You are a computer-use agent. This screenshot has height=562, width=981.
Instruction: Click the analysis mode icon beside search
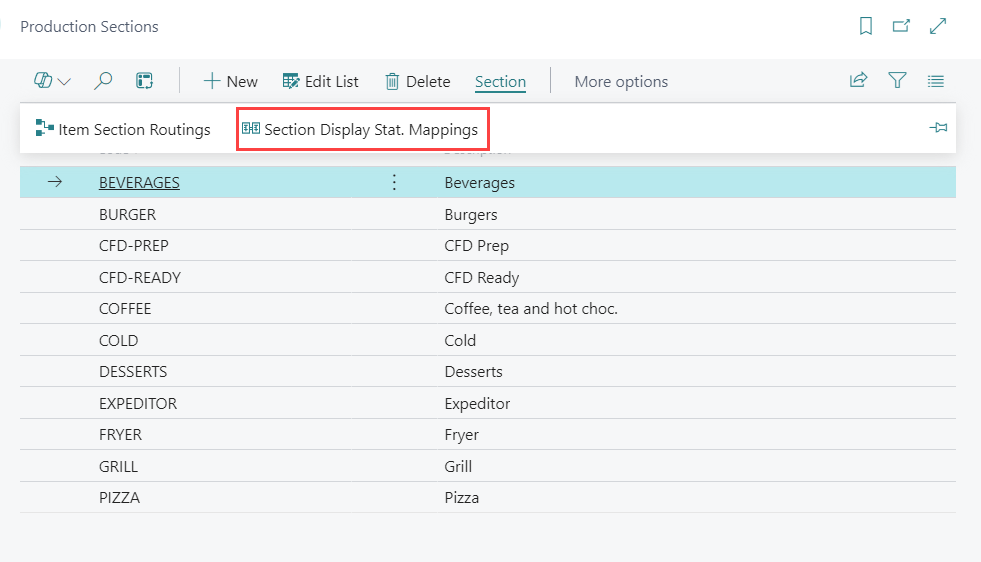(145, 81)
